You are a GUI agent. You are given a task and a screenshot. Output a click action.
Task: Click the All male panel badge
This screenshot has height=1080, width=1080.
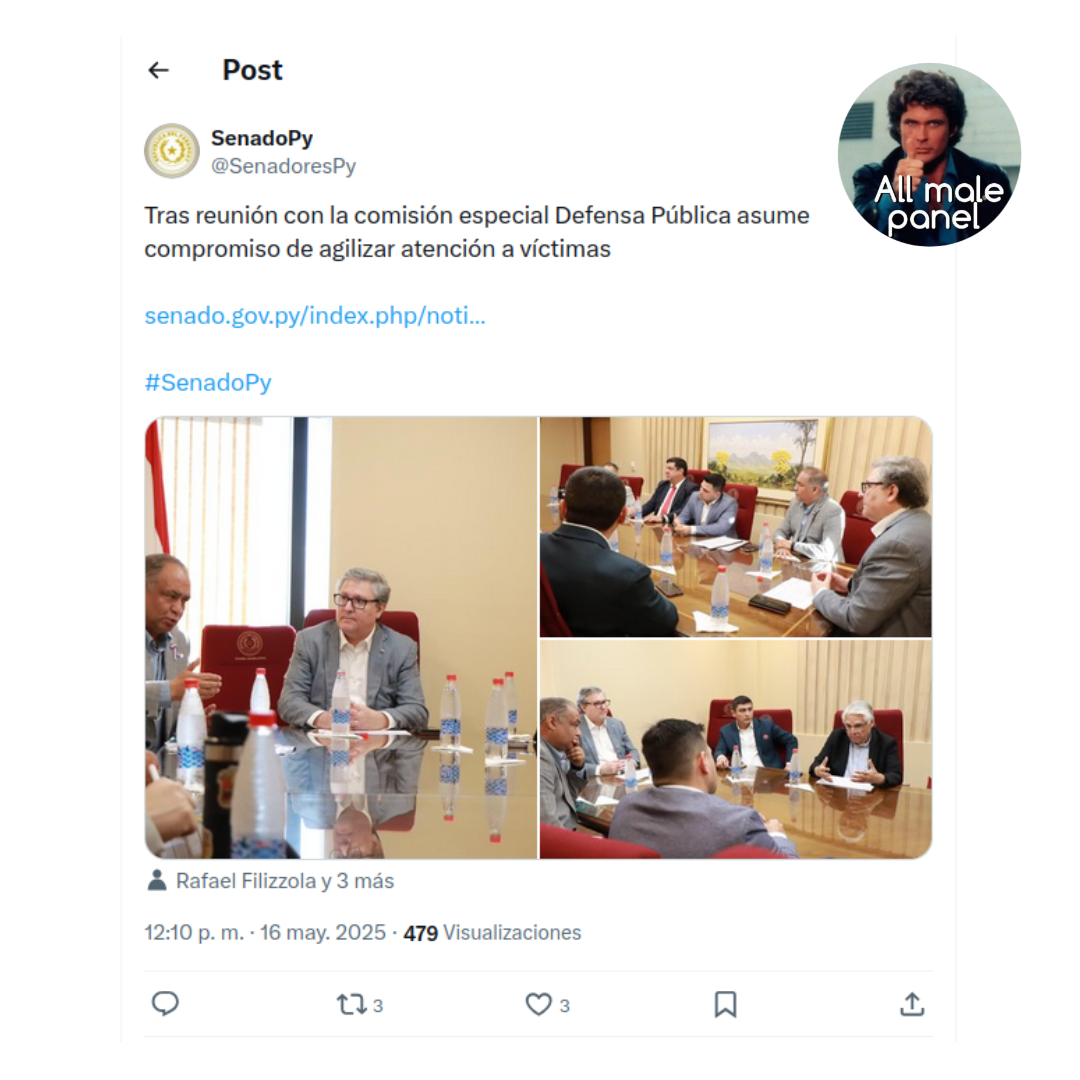[929, 154]
